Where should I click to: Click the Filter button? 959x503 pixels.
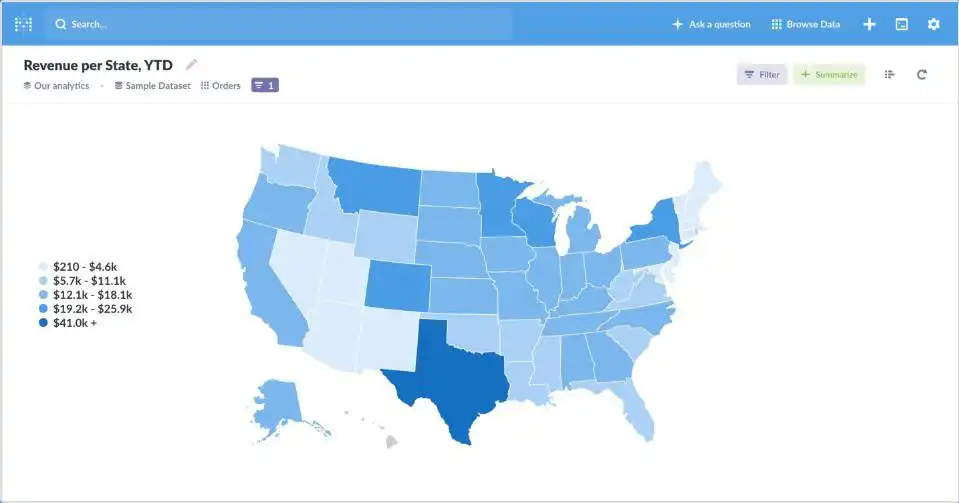pos(762,75)
